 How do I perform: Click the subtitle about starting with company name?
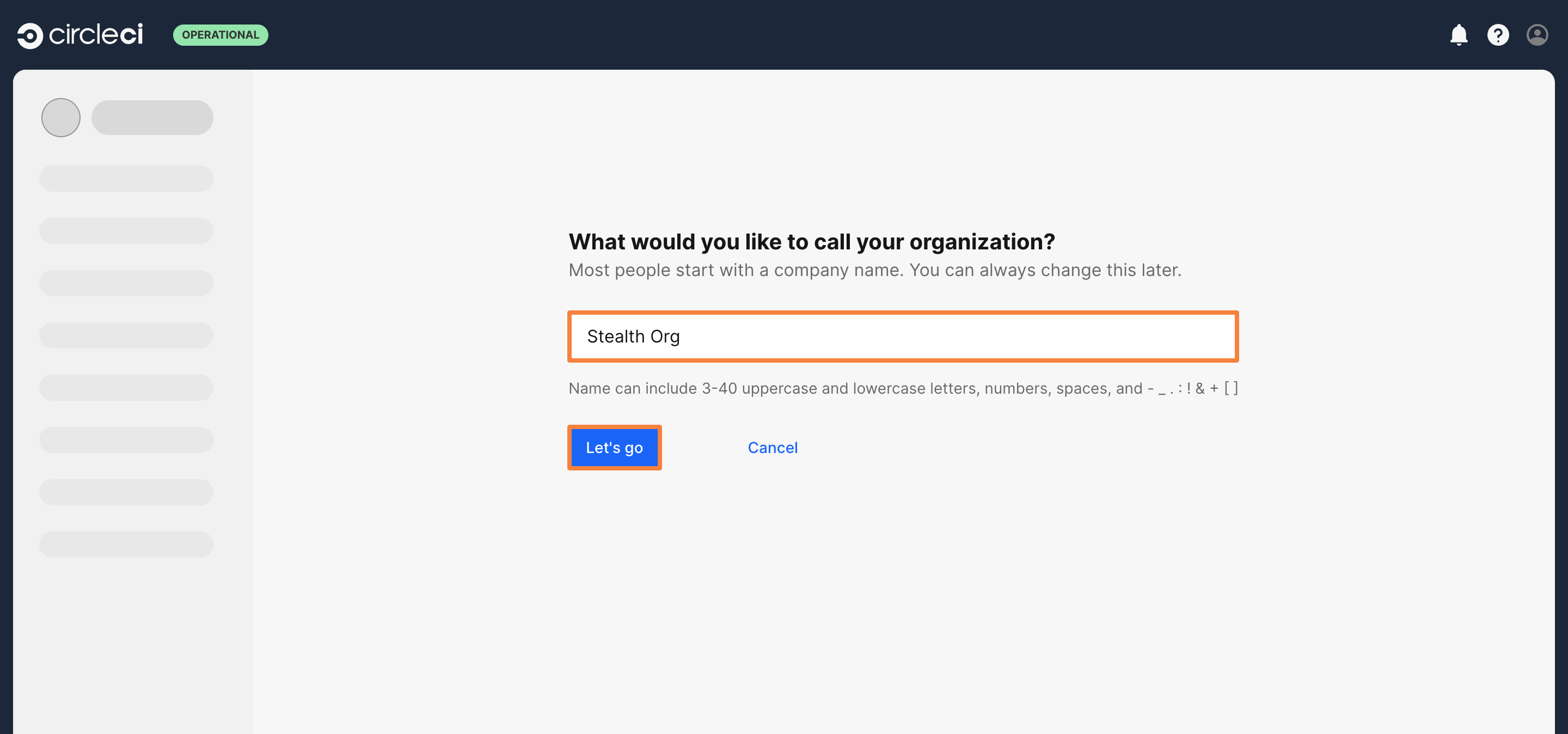click(x=875, y=270)
